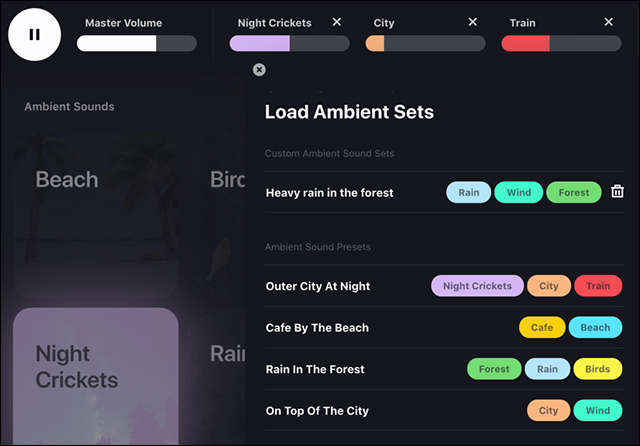Viewport: 640px width, 446px height.
Task: Delete the Heavy rain in the forest set
Action: [x=617, y=192]
